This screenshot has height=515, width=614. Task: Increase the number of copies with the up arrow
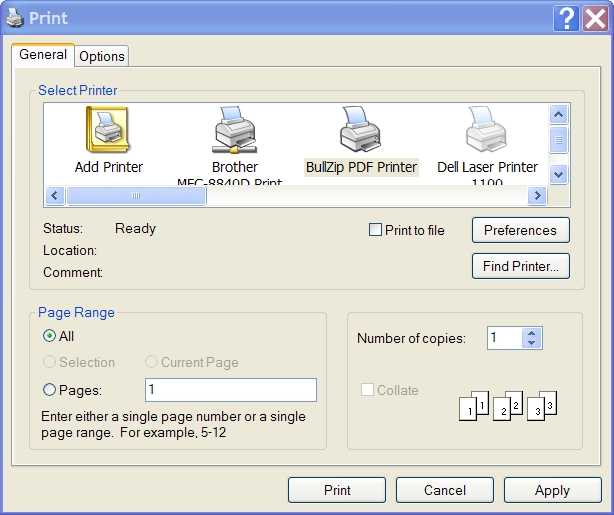531,333
